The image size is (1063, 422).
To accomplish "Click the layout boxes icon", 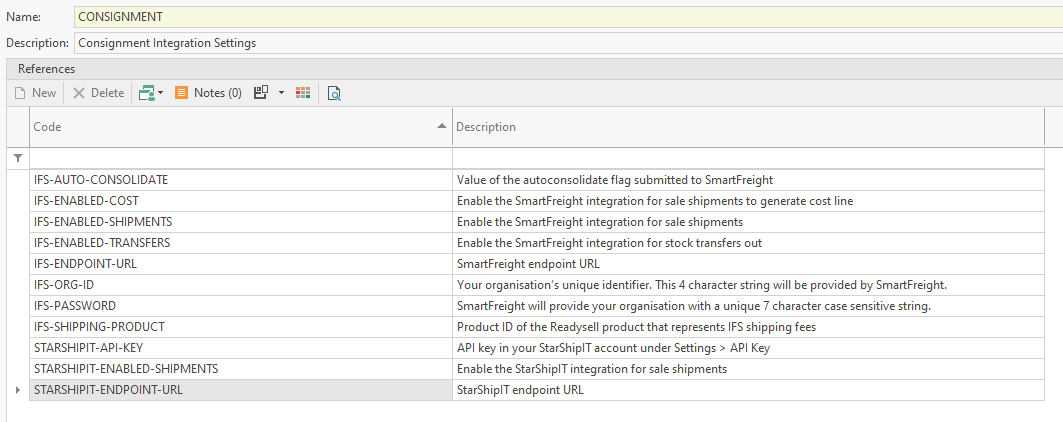I will pyautogui.click(x=261, y=93).
